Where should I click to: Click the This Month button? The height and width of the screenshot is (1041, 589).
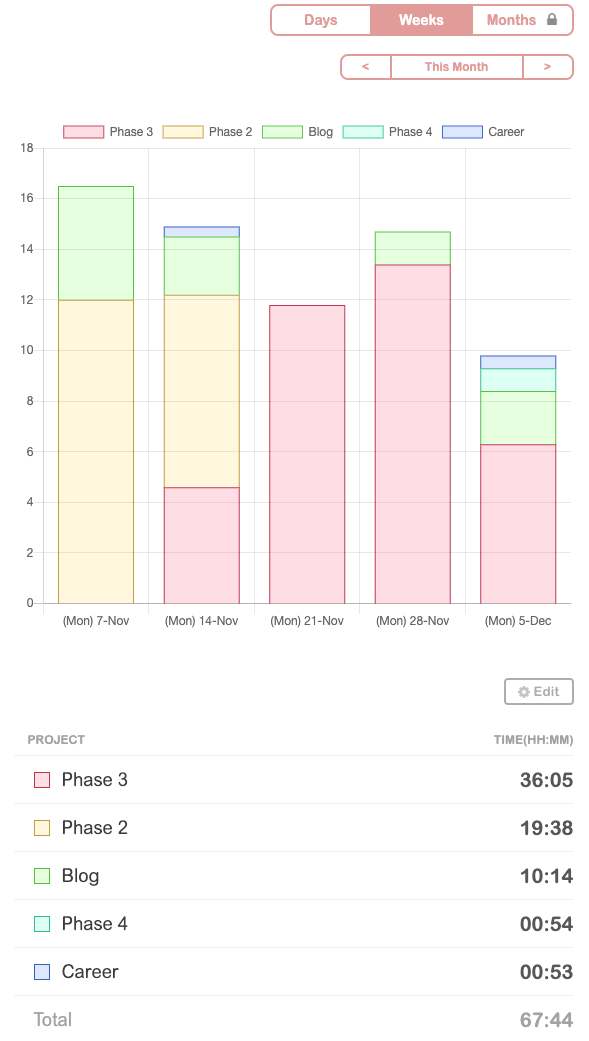click(457, 67)
